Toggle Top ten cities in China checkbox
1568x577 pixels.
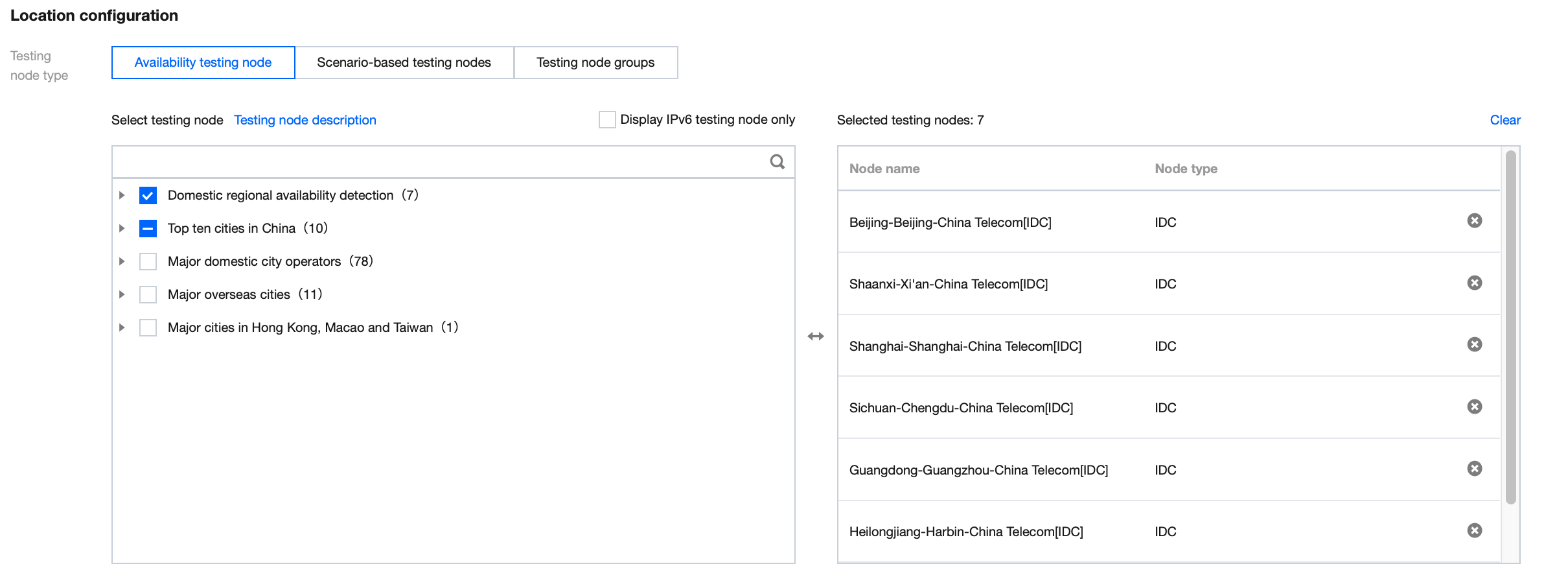(148, 229)
